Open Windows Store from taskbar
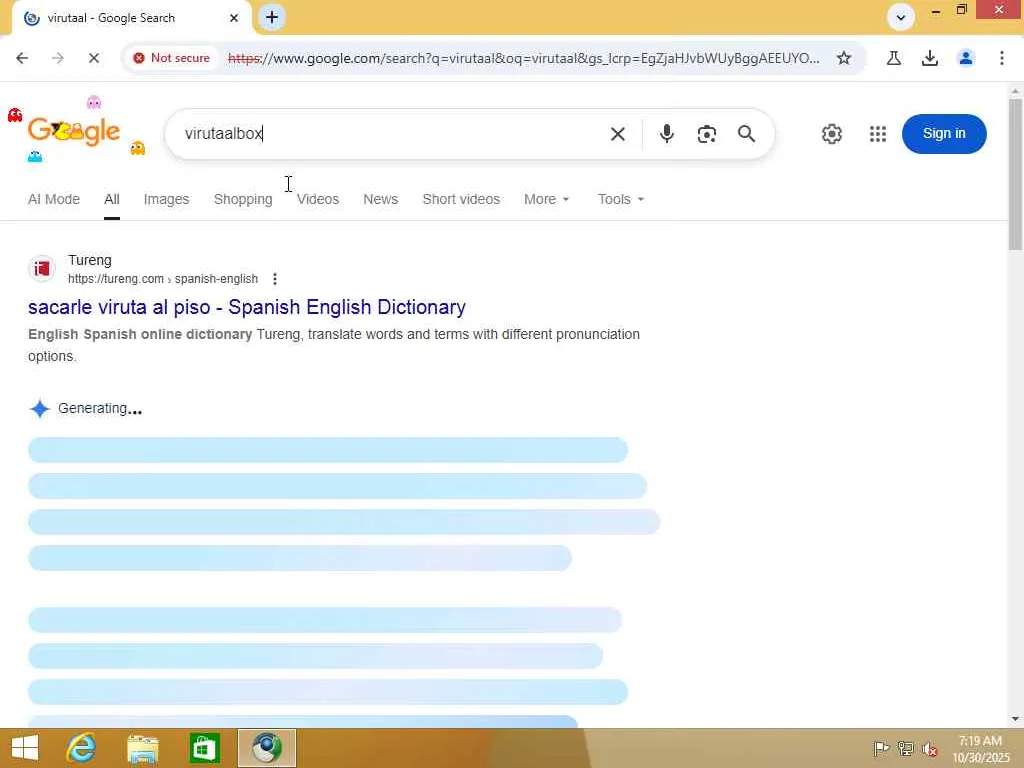This screenshot has width=1024, height=768. (204, 748)
